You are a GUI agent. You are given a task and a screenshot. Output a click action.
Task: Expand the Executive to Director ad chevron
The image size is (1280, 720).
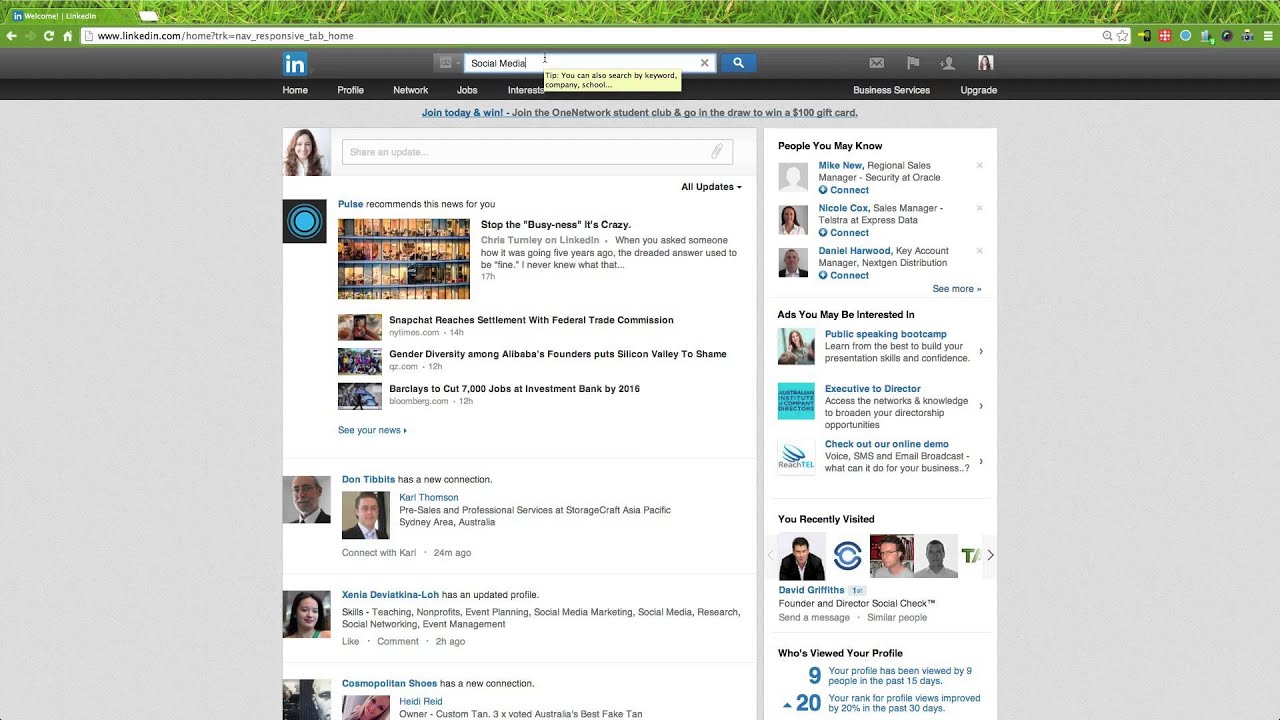pyautogui.click(x=980, y=406)
